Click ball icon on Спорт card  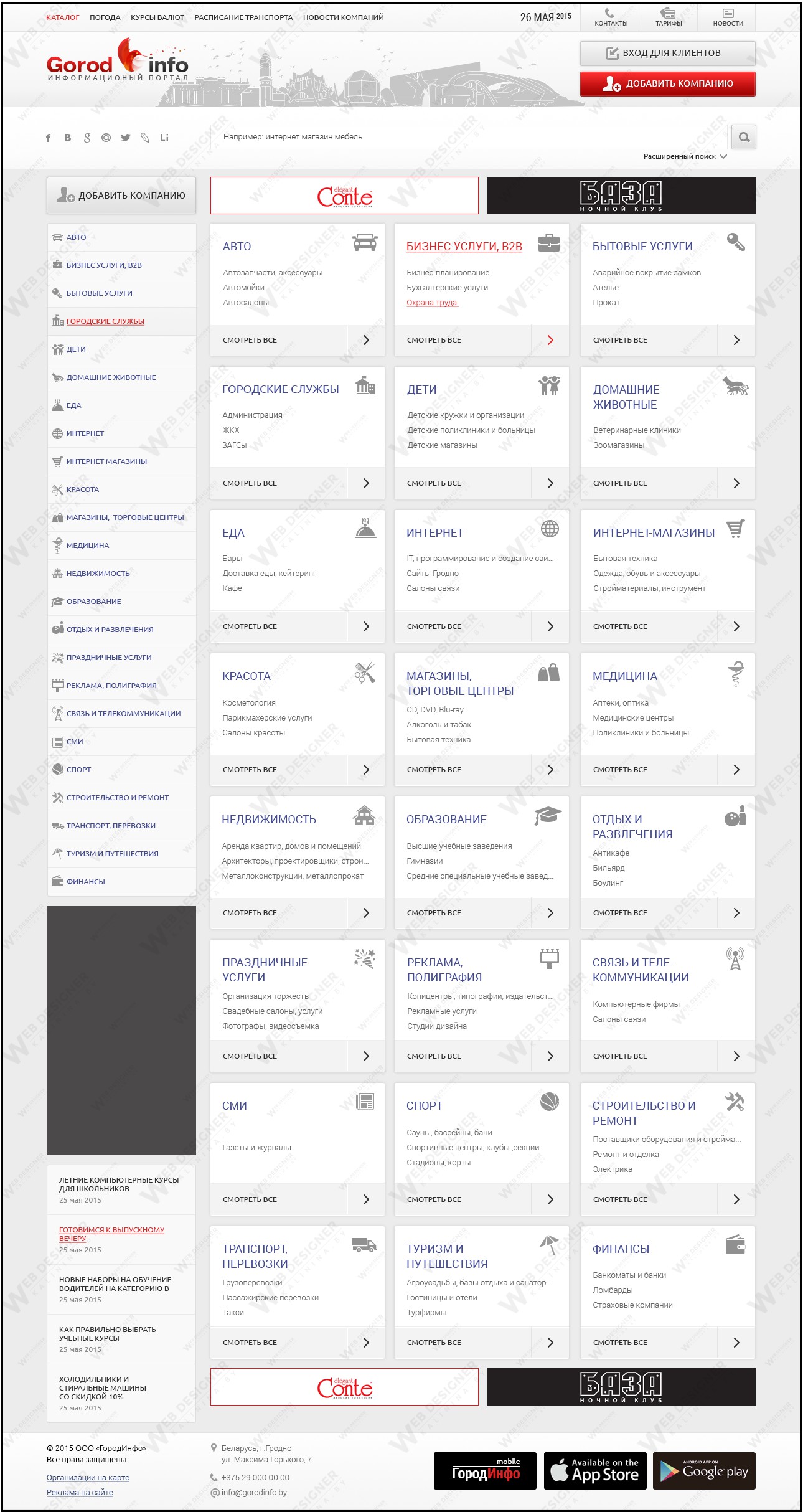549,1102
